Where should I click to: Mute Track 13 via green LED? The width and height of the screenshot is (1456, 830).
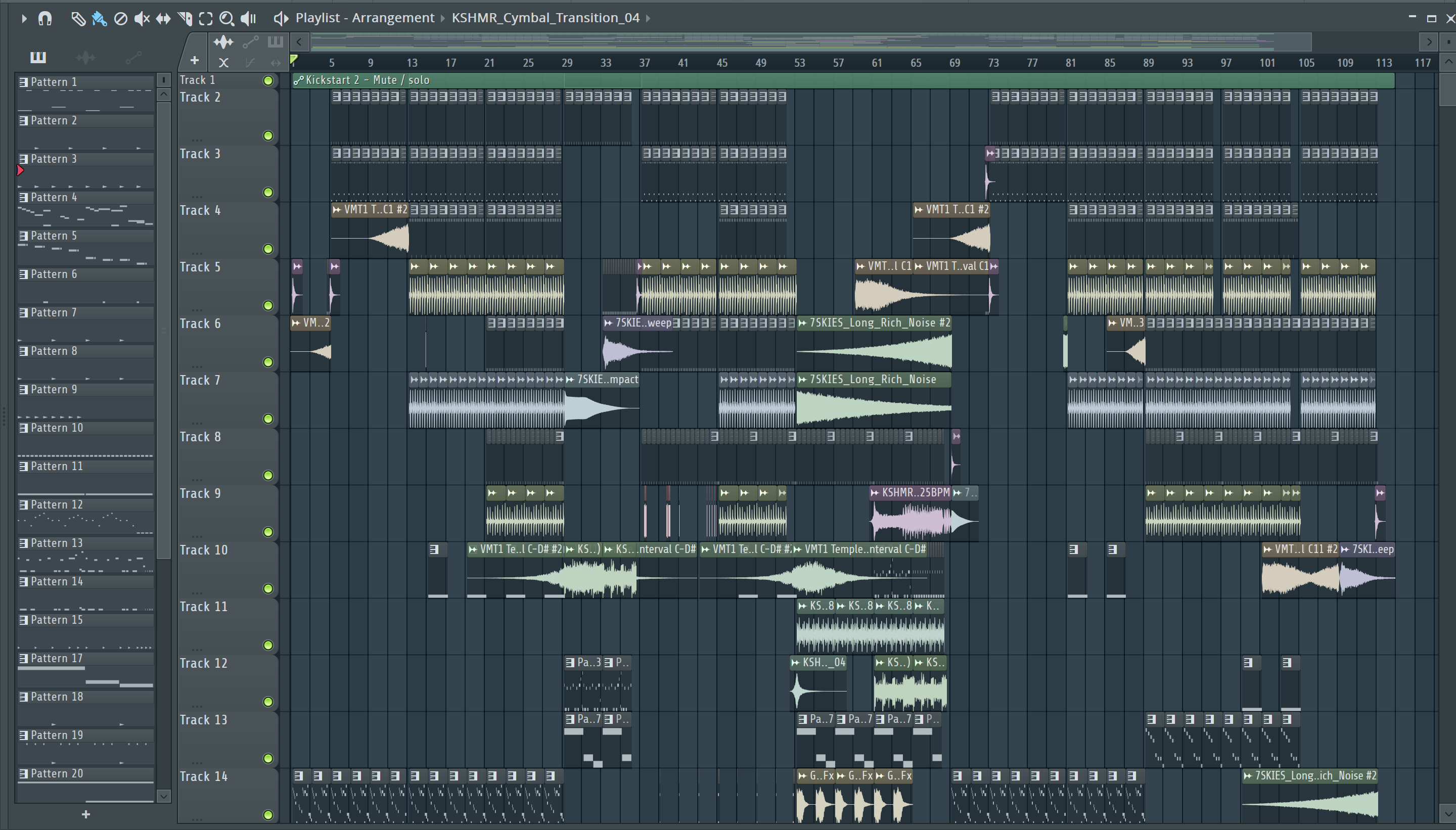268,758
